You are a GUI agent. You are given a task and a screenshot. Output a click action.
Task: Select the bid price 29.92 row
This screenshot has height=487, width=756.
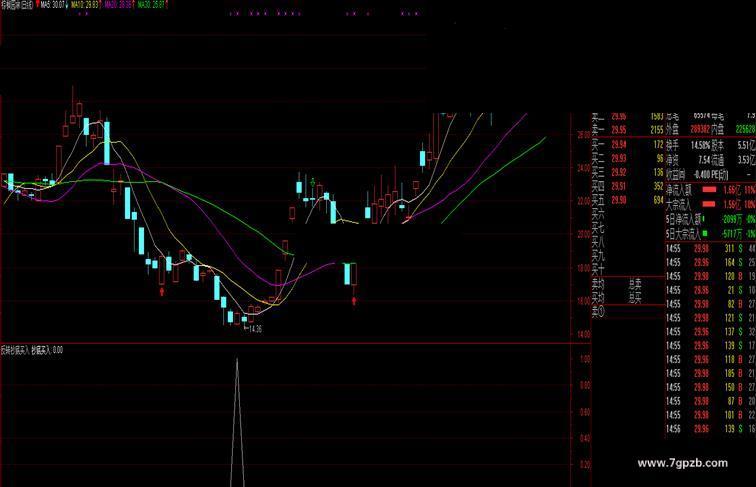628,172
